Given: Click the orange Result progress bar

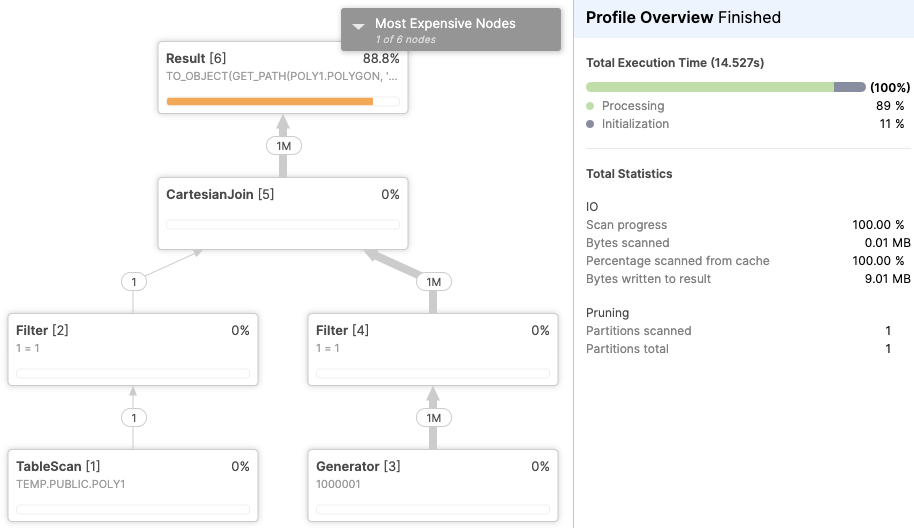Looking at the screenshot, I should (270, 101).
